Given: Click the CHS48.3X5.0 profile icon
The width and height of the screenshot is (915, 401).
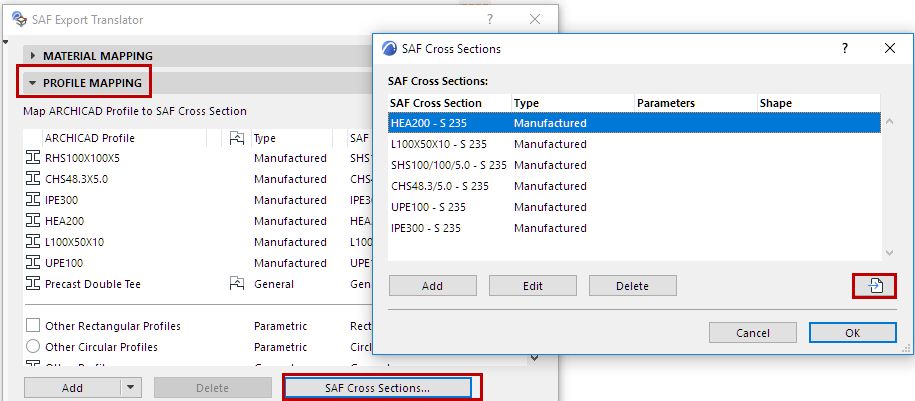Looking at the screenshot, I should [x=33, y=179].
